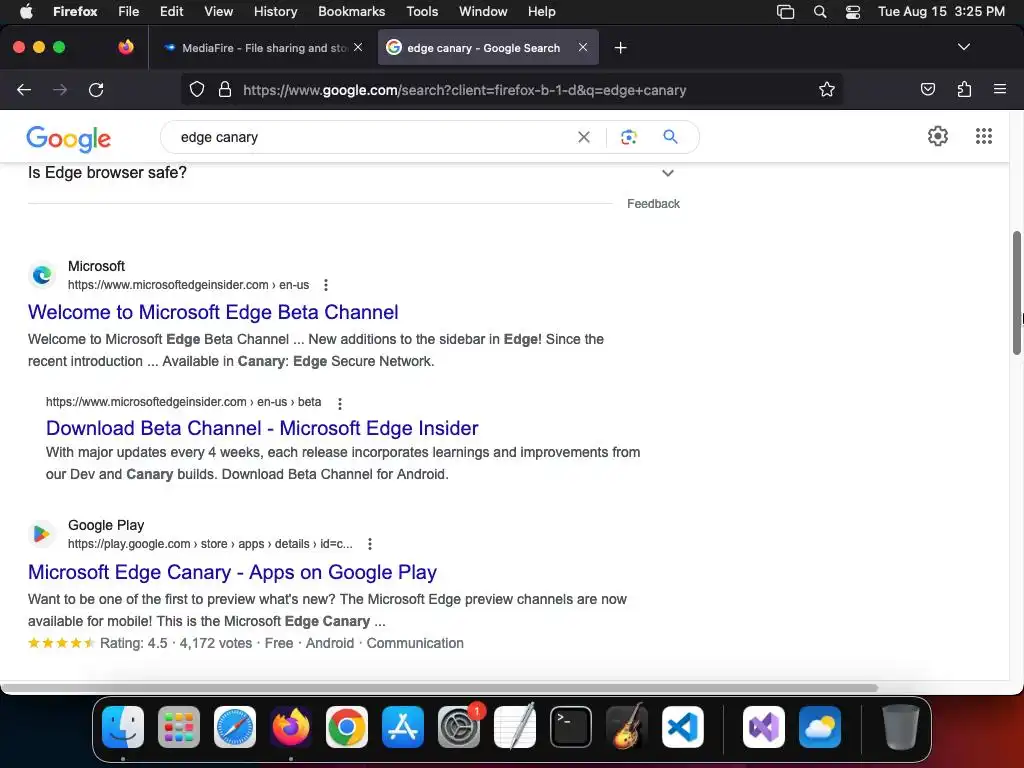1024x768 pixels.
Task: Open GarageBand from the dock
Action: (x=627, y=727)
